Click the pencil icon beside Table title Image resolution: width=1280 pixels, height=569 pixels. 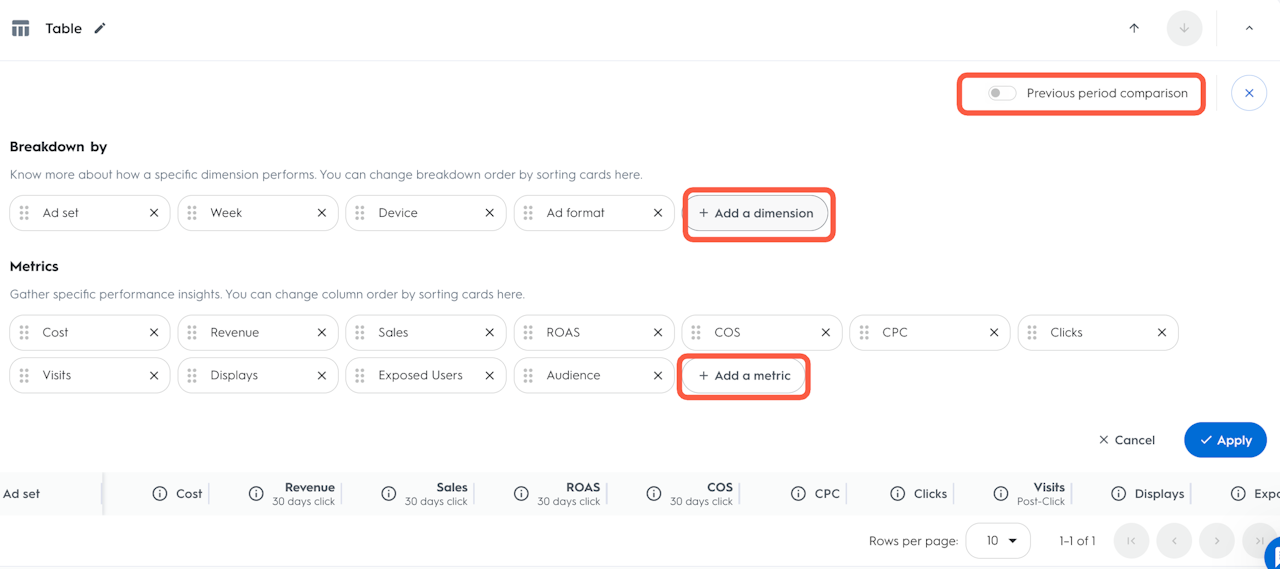100,29
